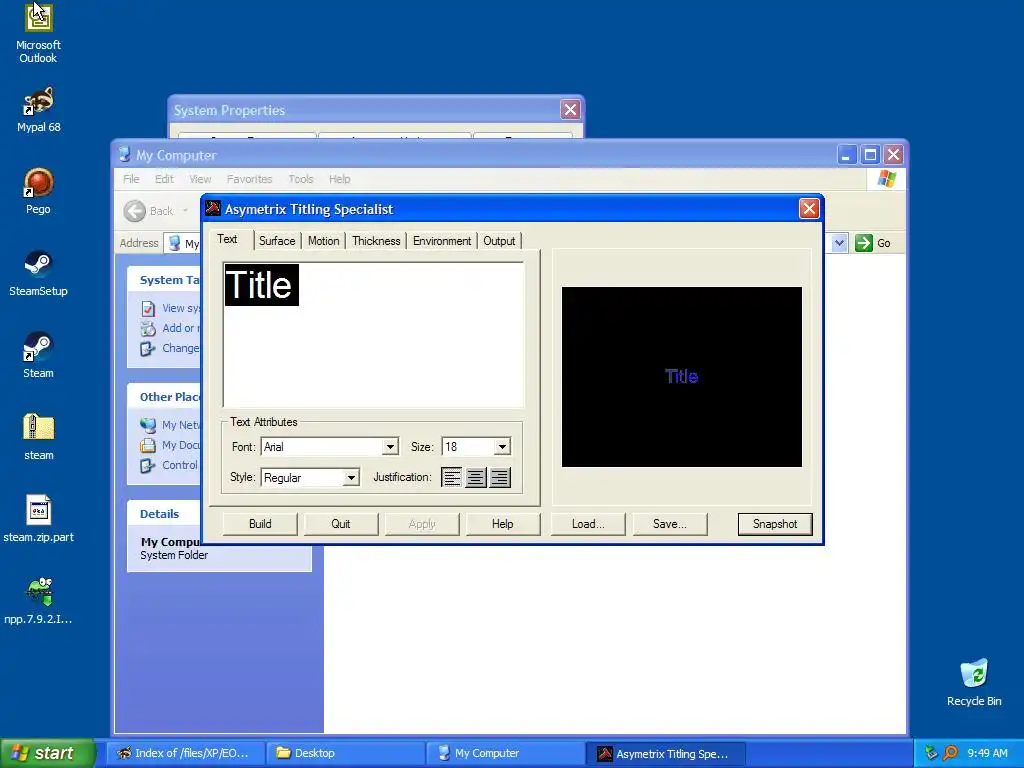
Task: Click View system information icon
Action: (148, 308)
